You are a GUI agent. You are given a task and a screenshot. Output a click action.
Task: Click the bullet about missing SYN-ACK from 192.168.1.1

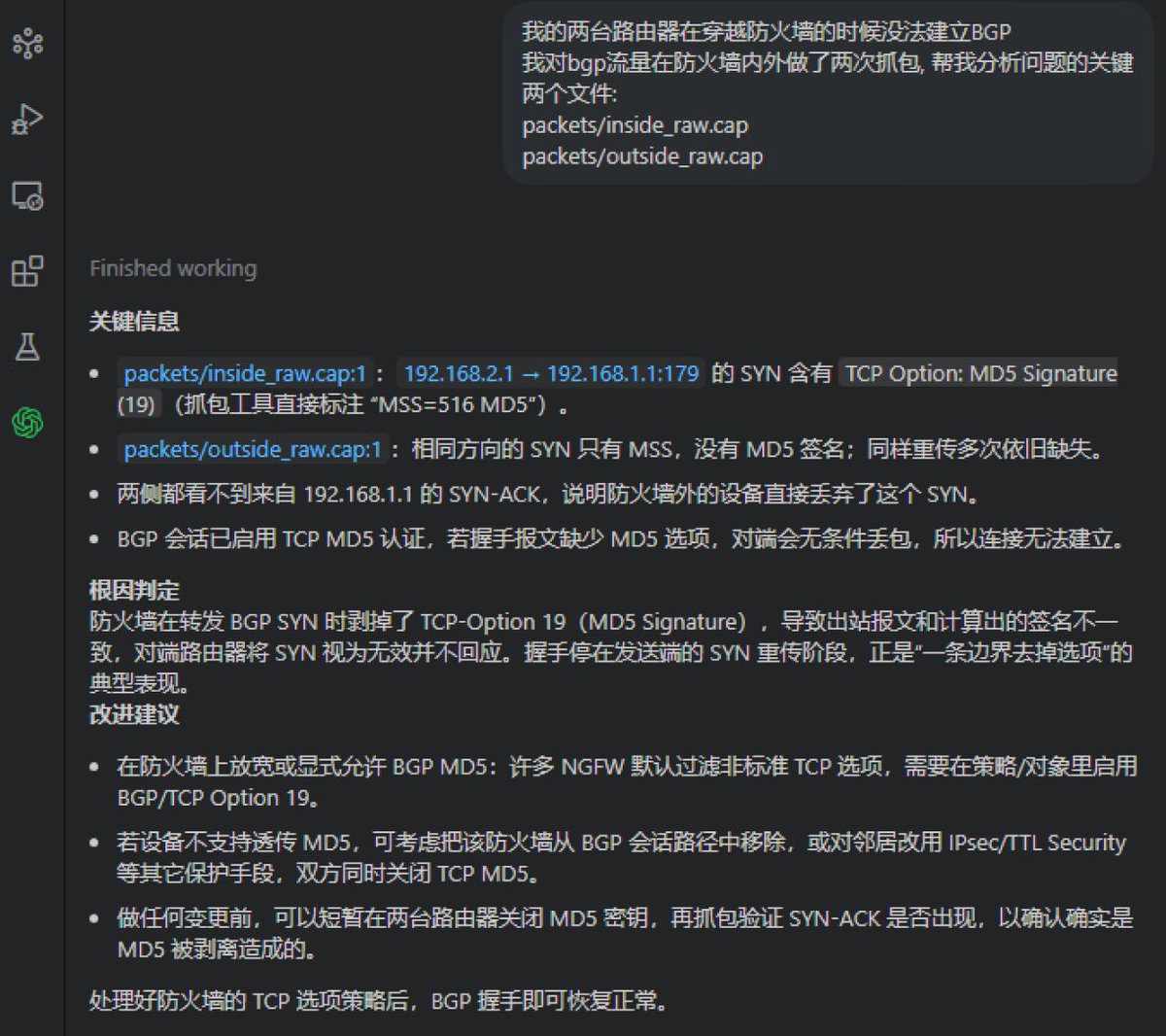tap(549, 495)
